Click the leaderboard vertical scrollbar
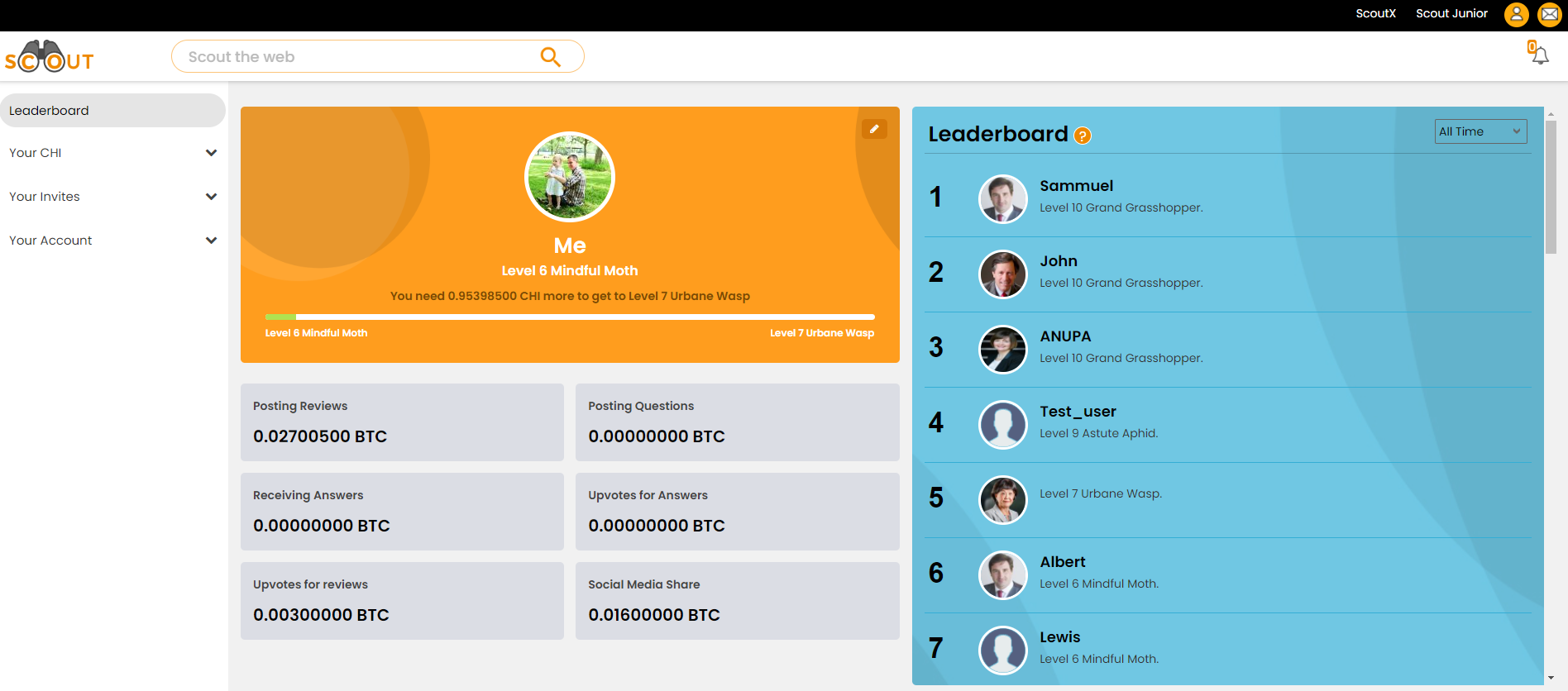The image size is (1568, 691). pyautogui.click(x=1551, y=188)
